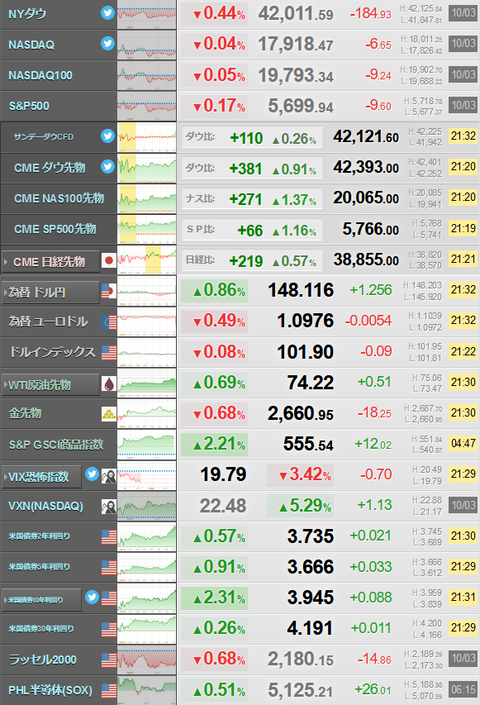Click the US flag icon beside ドルインデックス

point(109,352)
